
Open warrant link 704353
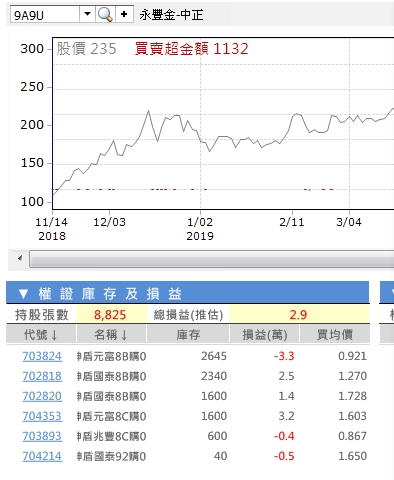point(42,416)
